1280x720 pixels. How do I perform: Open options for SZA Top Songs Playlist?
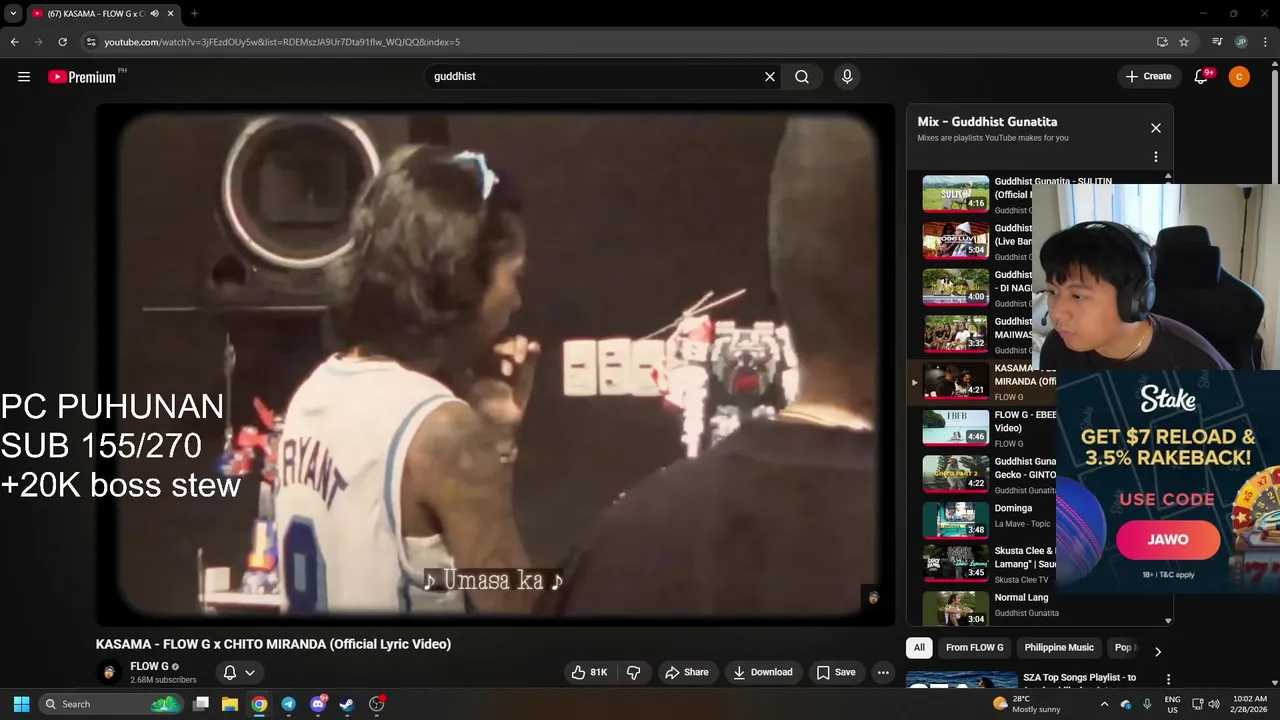tap(1168, 680)
